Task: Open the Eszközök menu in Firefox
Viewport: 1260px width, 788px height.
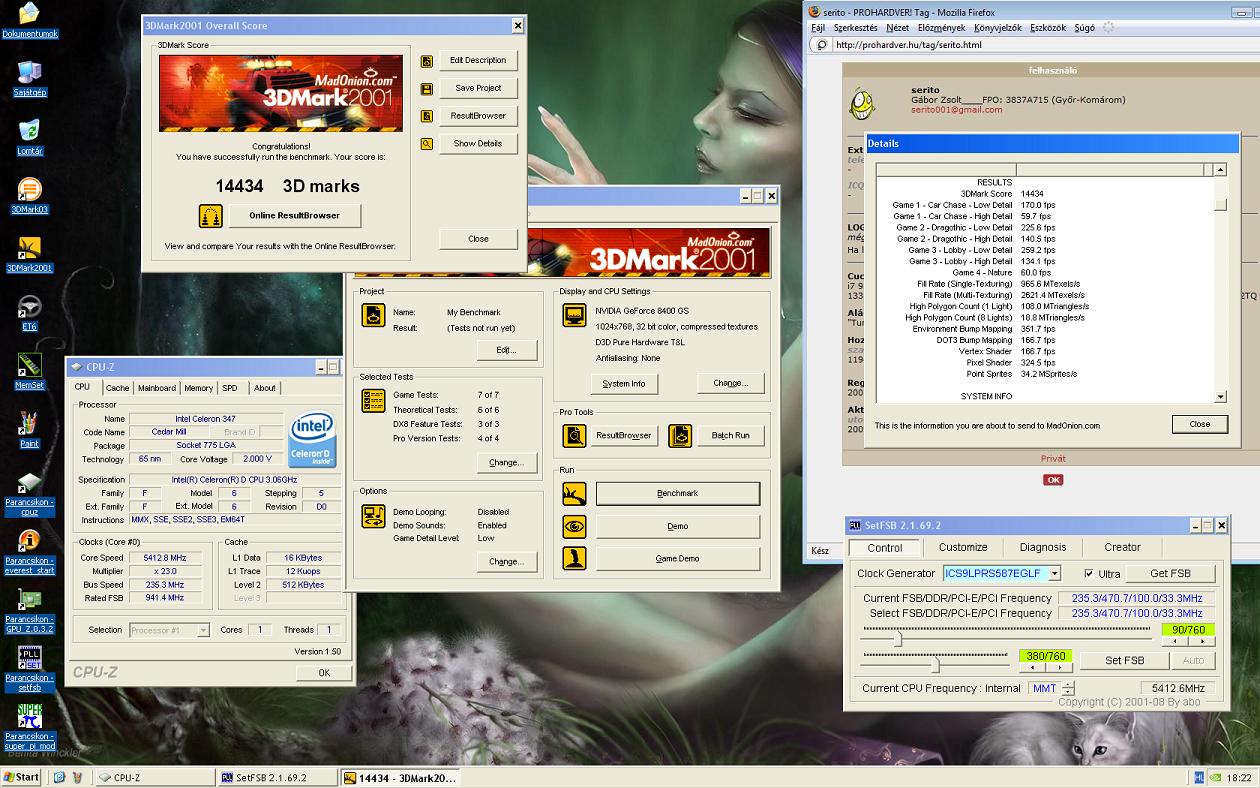Action: 1047,28
